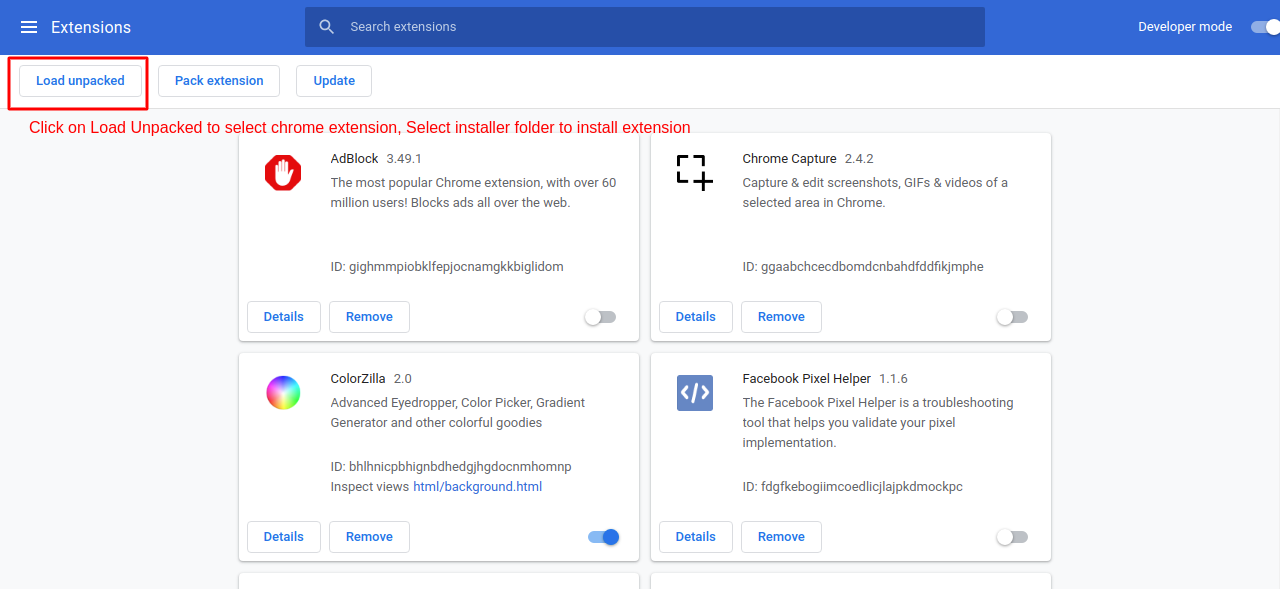This screenshot has height=589, width=1280.
Task: Remove the Facebook Pixel Helper extension
Action: (x=781, y=537)
